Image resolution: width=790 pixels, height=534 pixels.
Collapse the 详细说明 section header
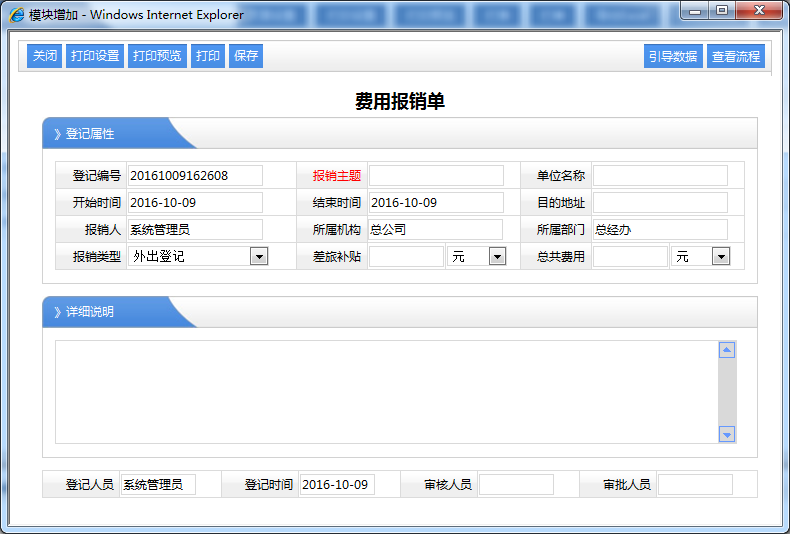[90, 312]
